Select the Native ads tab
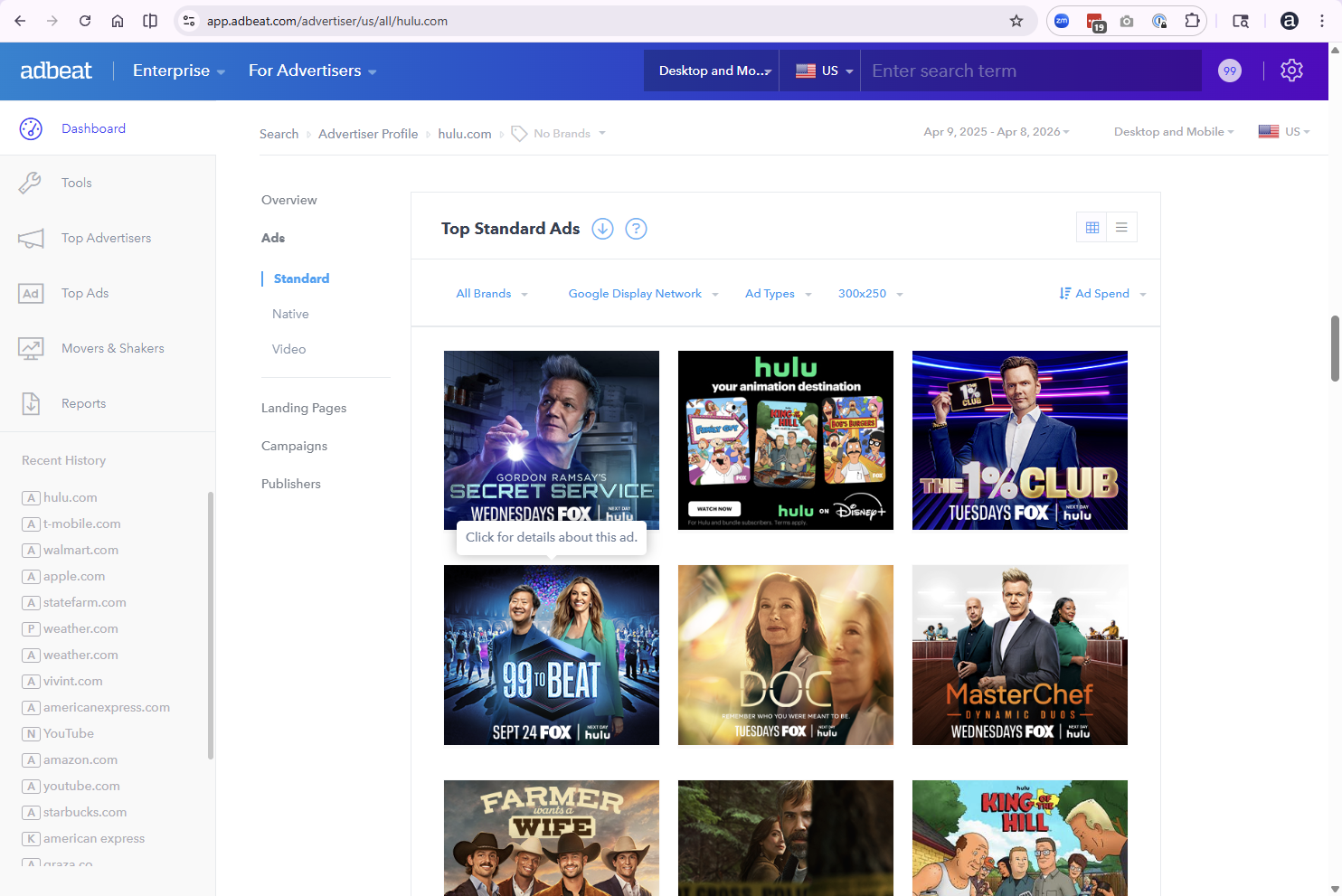 point(290,314)
